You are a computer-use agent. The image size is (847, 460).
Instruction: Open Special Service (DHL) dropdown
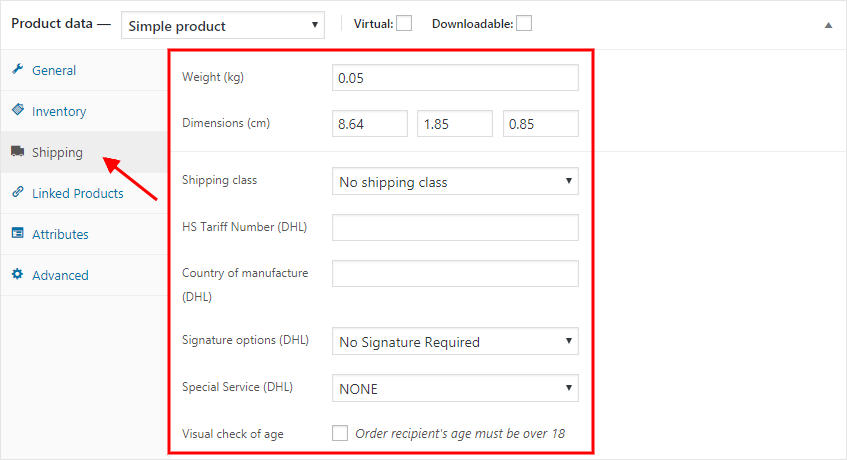(455, 388)
